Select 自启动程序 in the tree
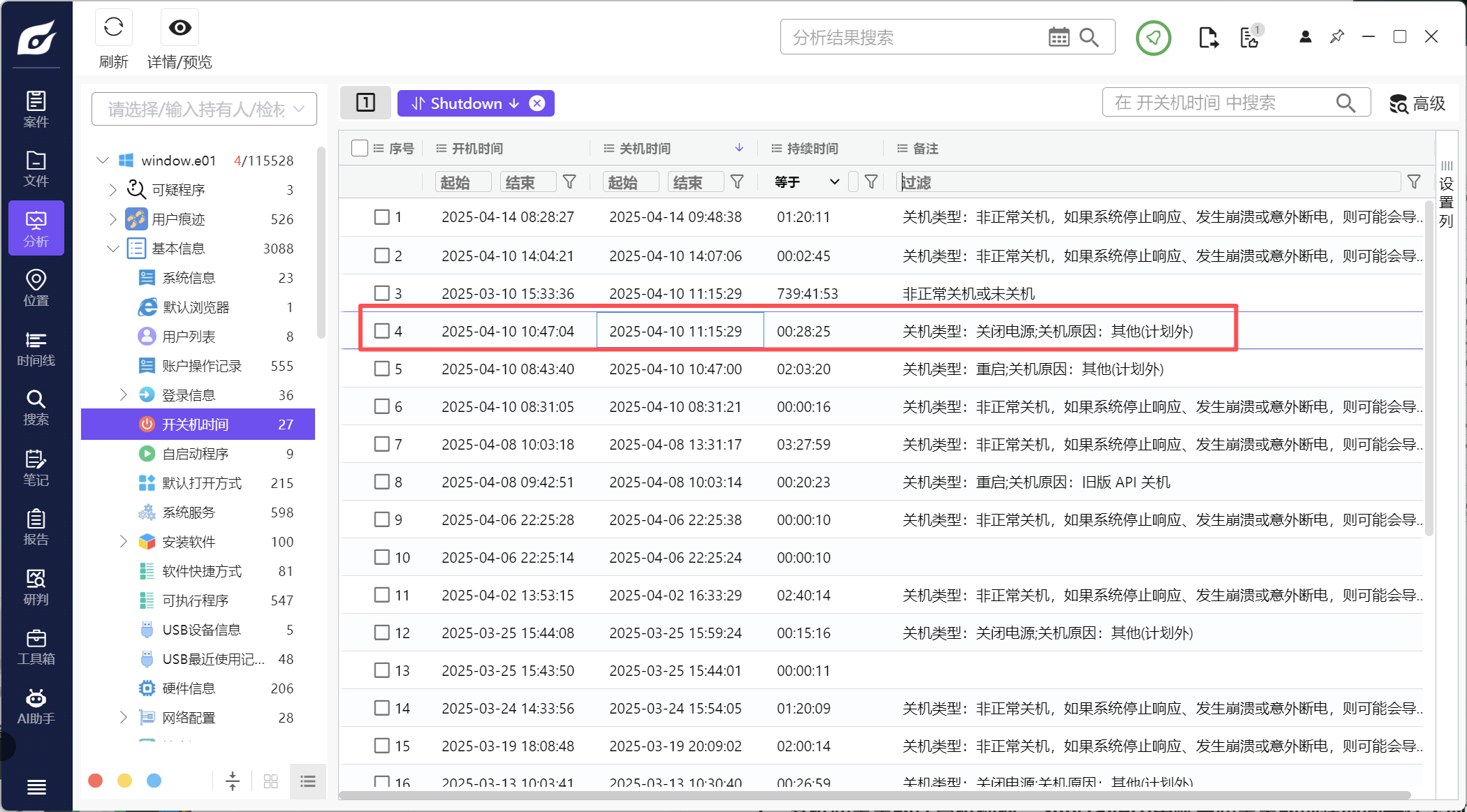This screenshot has width=1467, height=812. point(195,454)
